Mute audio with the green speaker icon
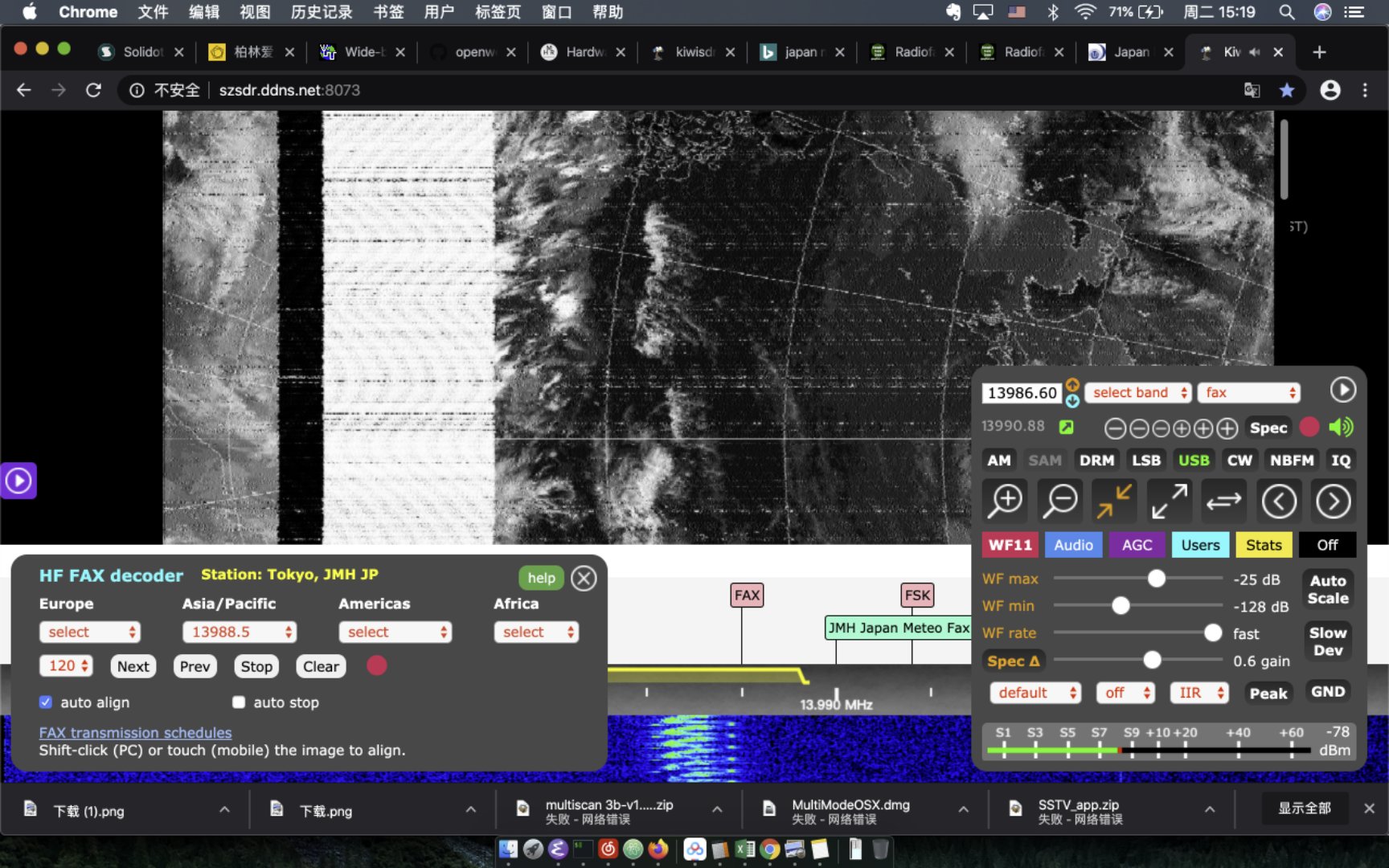This screenshot has height=868, width=1389. coord(1341,428)
